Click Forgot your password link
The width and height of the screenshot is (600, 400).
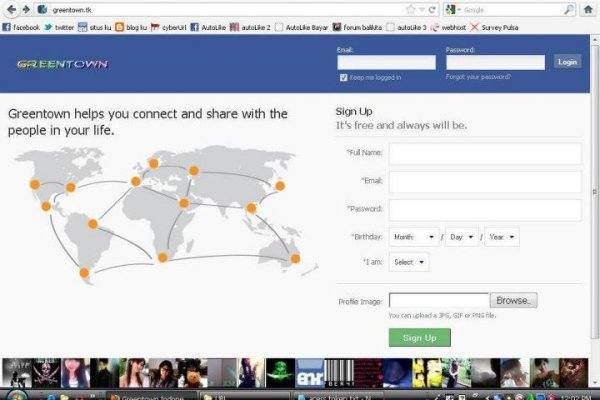478,77
